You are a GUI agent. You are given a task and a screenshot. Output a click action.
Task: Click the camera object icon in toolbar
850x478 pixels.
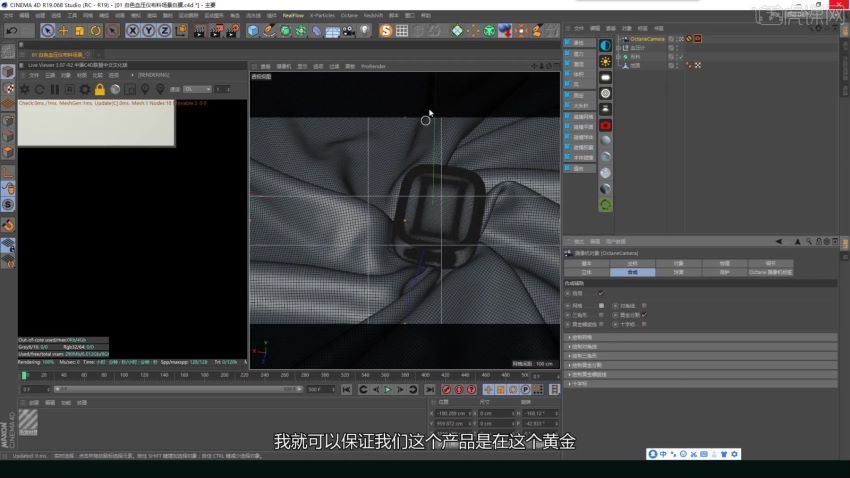pyautogui.click(x=348, y=31)
